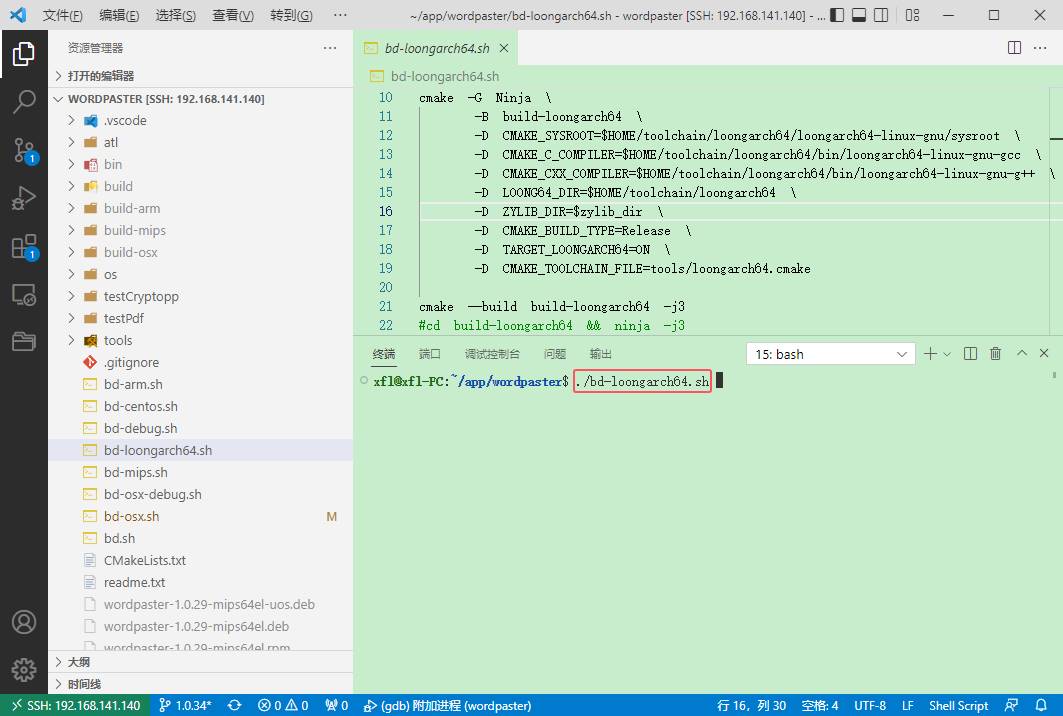This screenshot has width=1063, height=716.
Task: Open the Remote Explorer view
Action: 24,295
